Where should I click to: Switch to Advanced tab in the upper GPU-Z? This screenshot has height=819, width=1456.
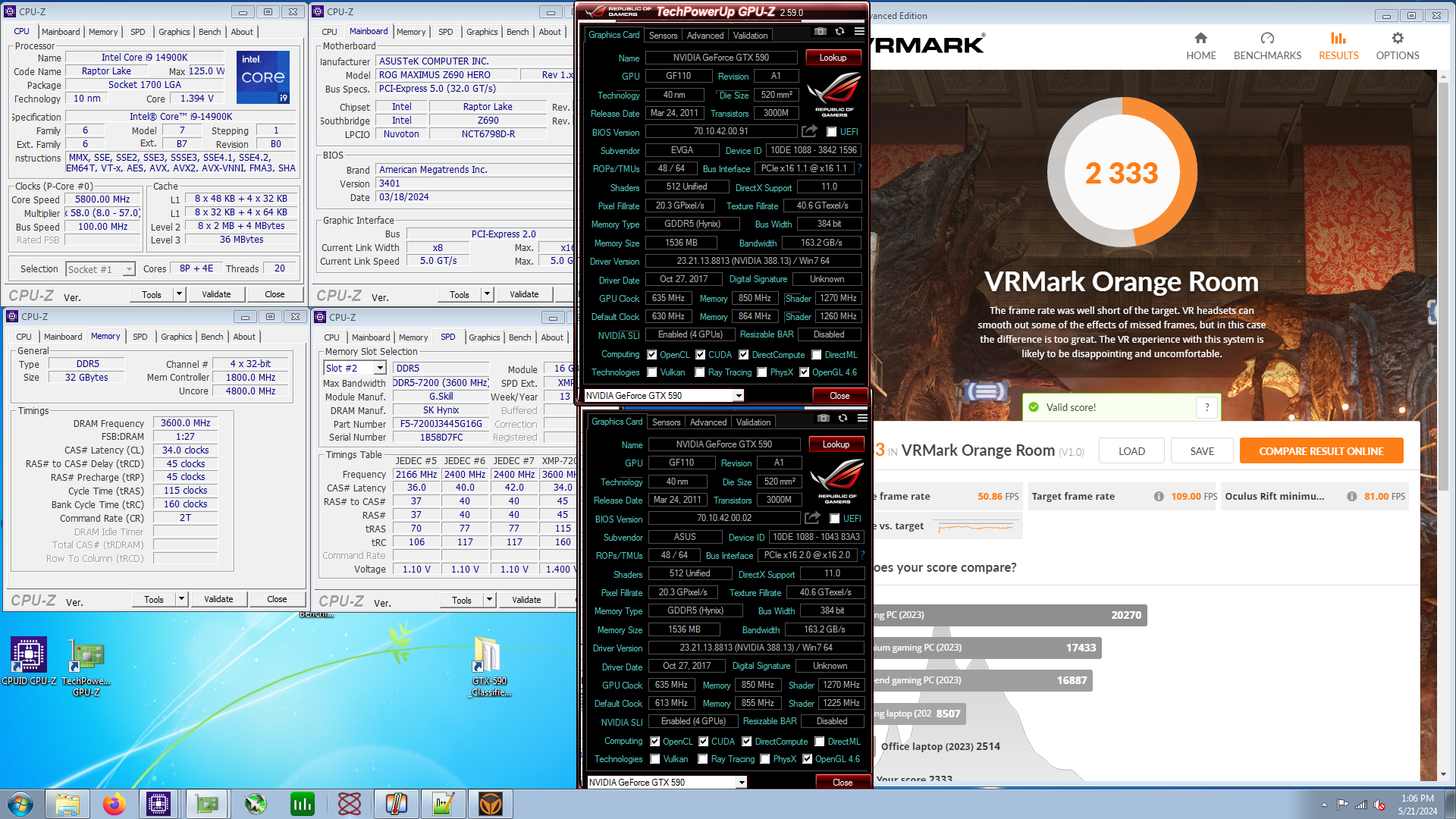[705, 36]
